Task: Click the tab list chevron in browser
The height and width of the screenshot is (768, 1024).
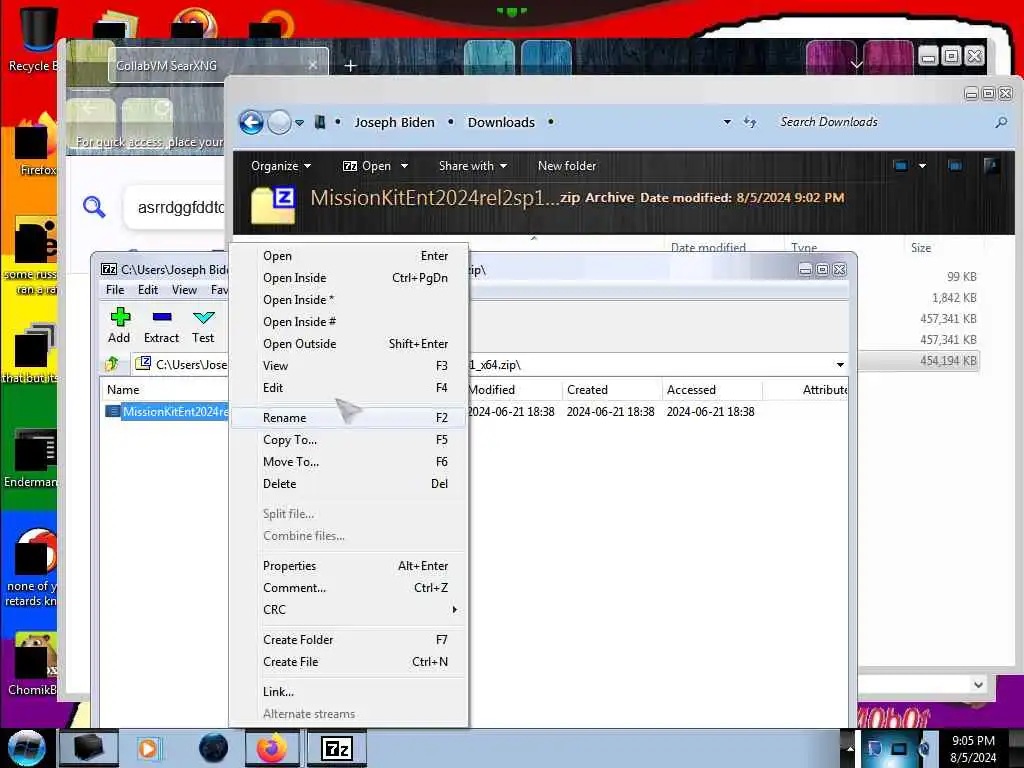Action: point(857,65)
